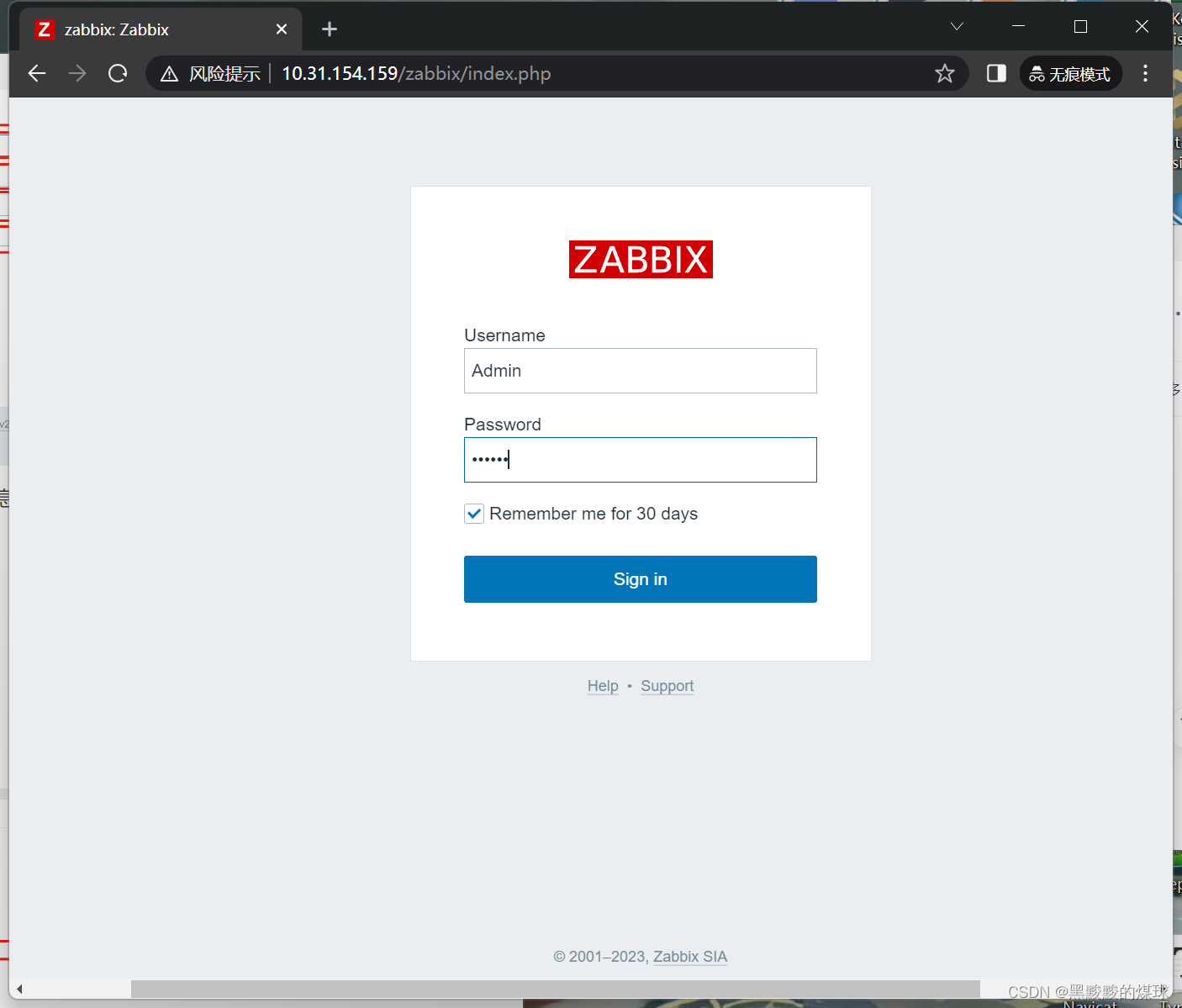
Task: Click the browser back arrow
Action: coord(37,73)
